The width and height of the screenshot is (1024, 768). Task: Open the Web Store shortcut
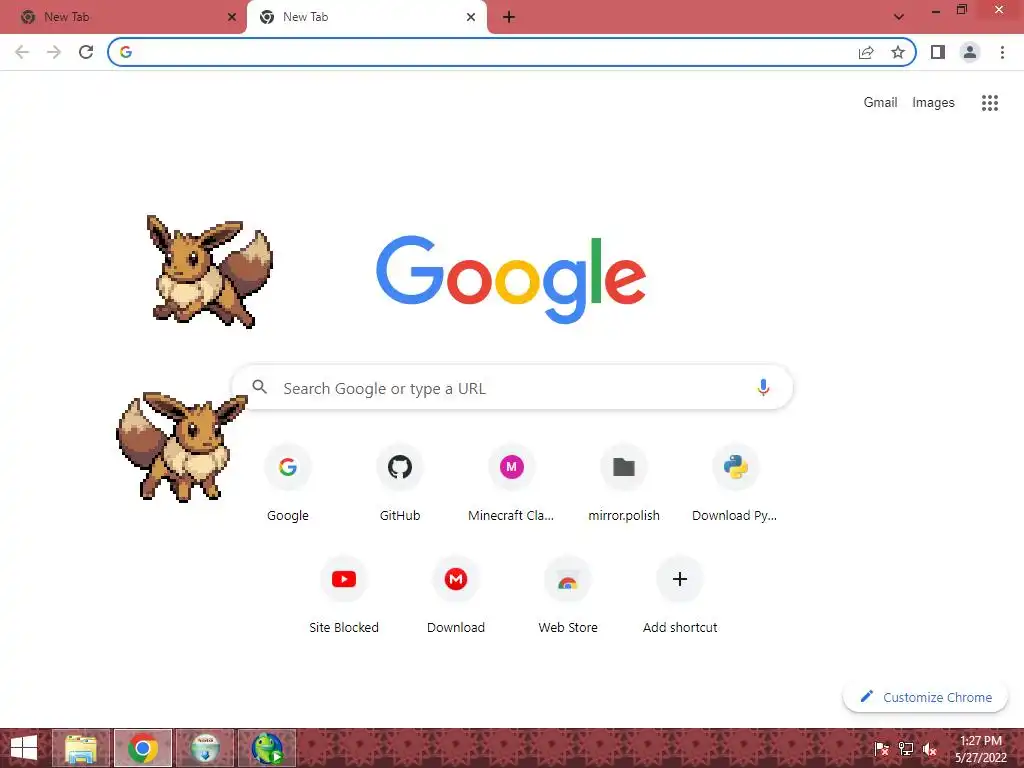568,595
